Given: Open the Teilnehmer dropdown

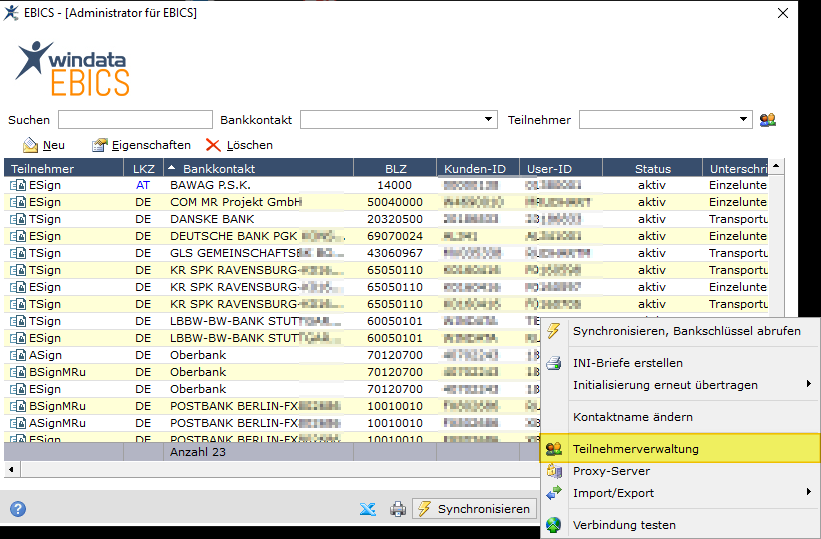Looking at the screenshot, I should pyautogui.click(x=743, y=119).
